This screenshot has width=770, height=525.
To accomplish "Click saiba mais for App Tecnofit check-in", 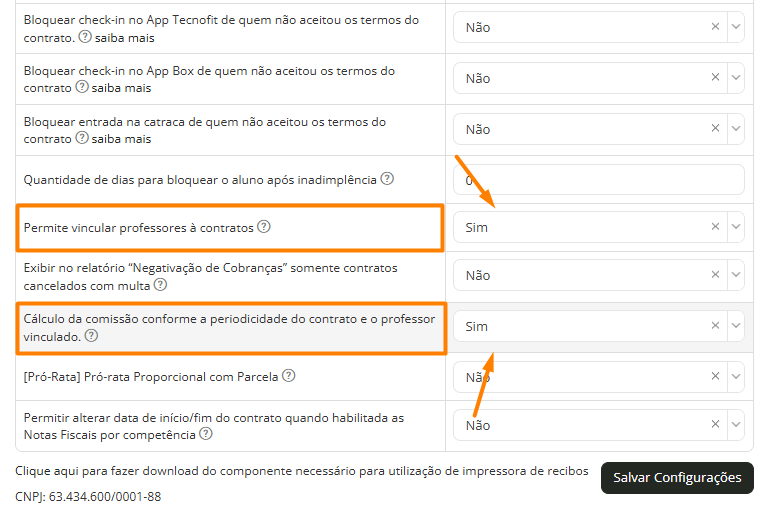I will point(125,38).
